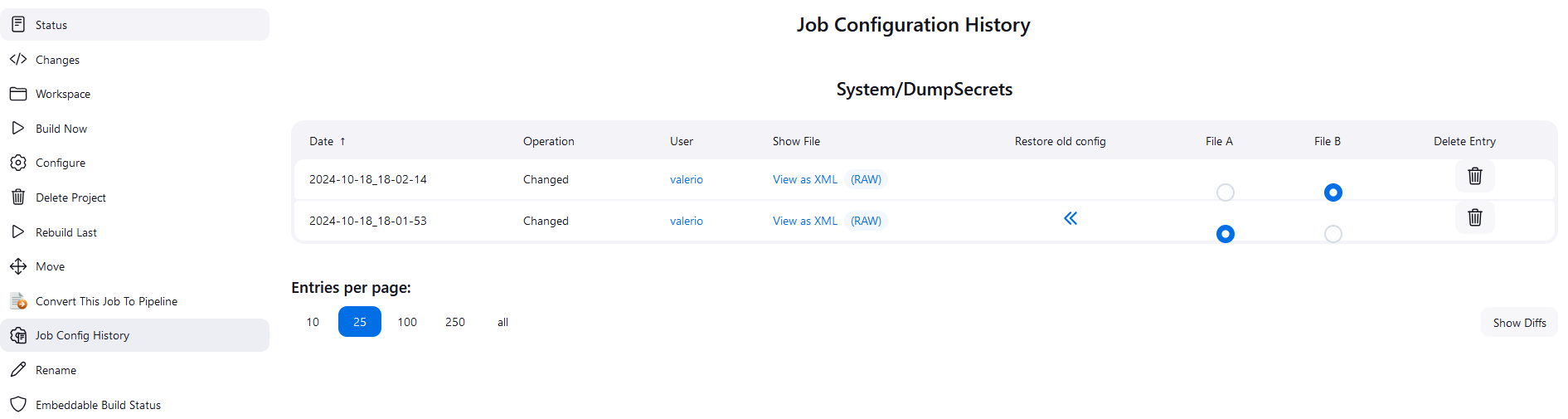Click the Build Now play icon
The width and height of the screenshot is (1568, 419).
pyautogui.click(x=18, y=129)
